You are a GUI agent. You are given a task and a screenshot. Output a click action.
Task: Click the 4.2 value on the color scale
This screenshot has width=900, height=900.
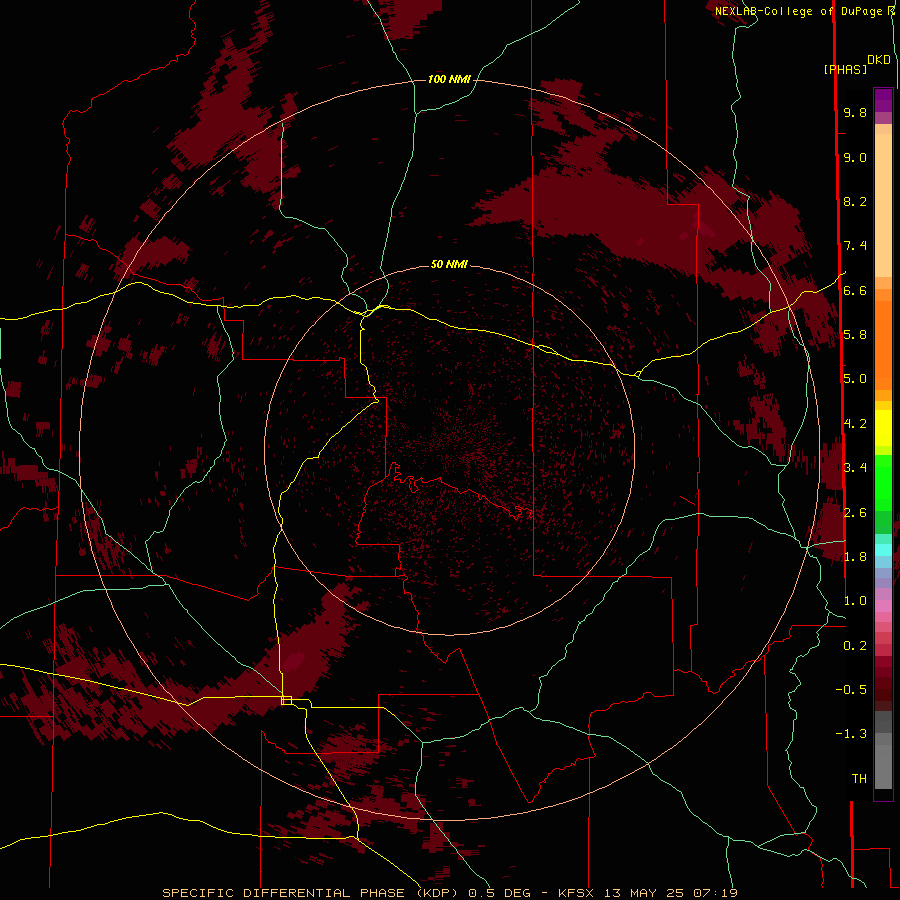(855, 424)
